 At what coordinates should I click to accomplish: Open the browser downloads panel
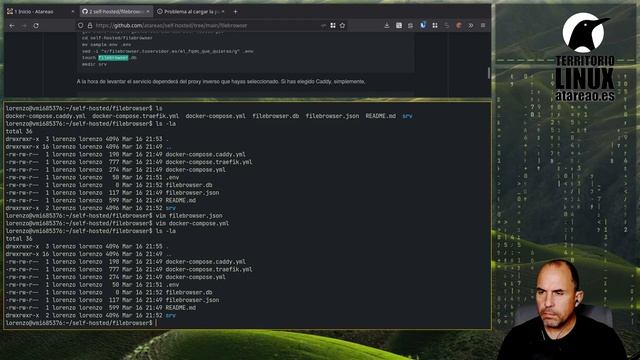(x=387, y=25)
